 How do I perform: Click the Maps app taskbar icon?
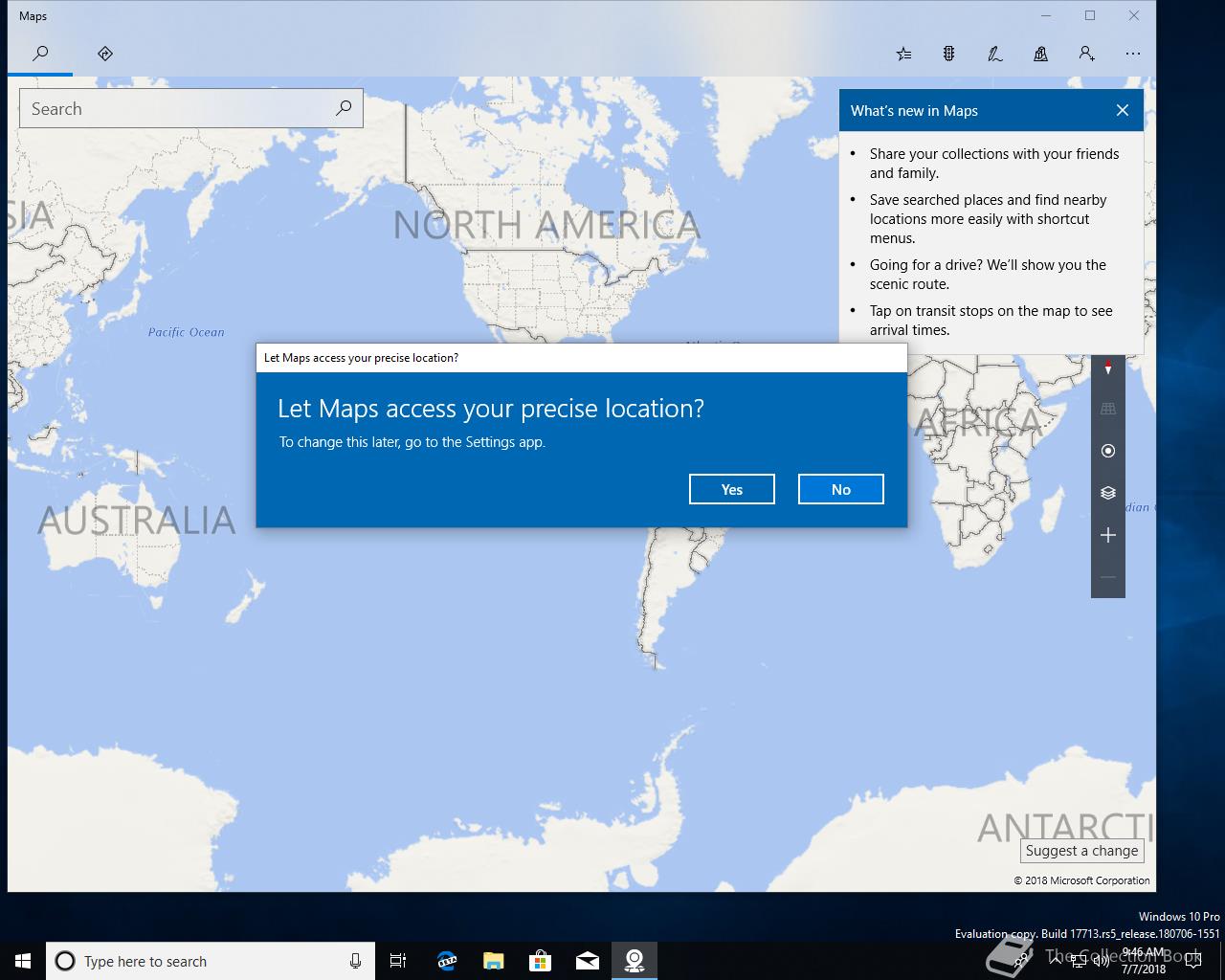pyautogui.click(x=635, y=961)
